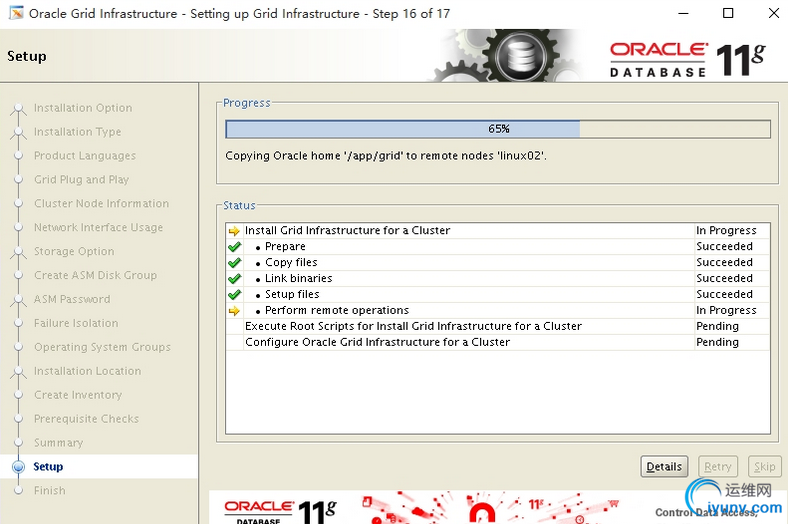Select the Summary step

coord(58,443)
